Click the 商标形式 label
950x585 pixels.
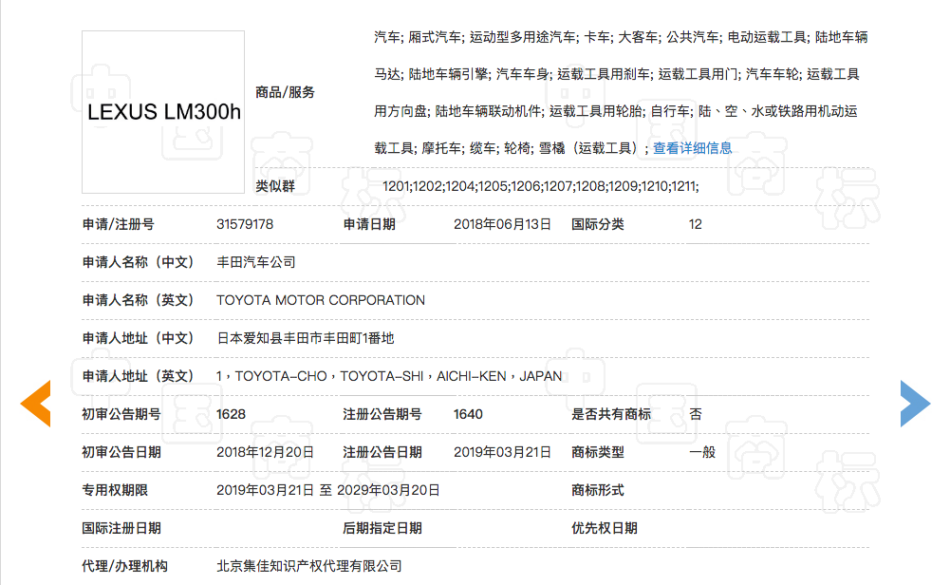597,491
